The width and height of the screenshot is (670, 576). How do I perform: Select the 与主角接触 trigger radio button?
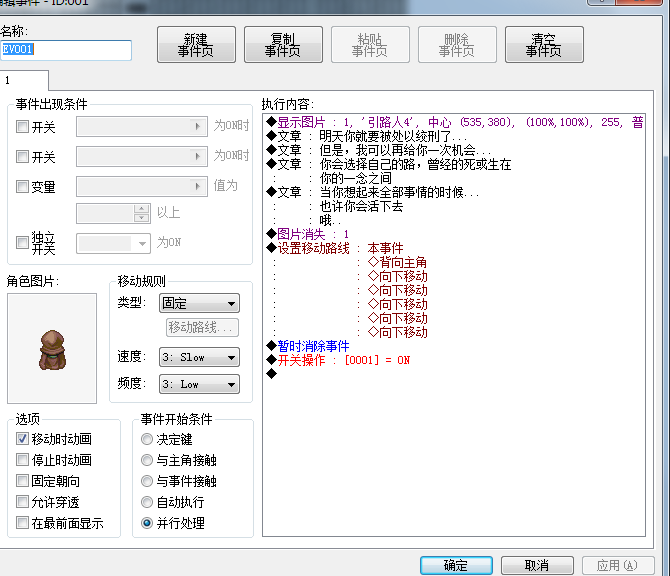click(x=147, y=460)
